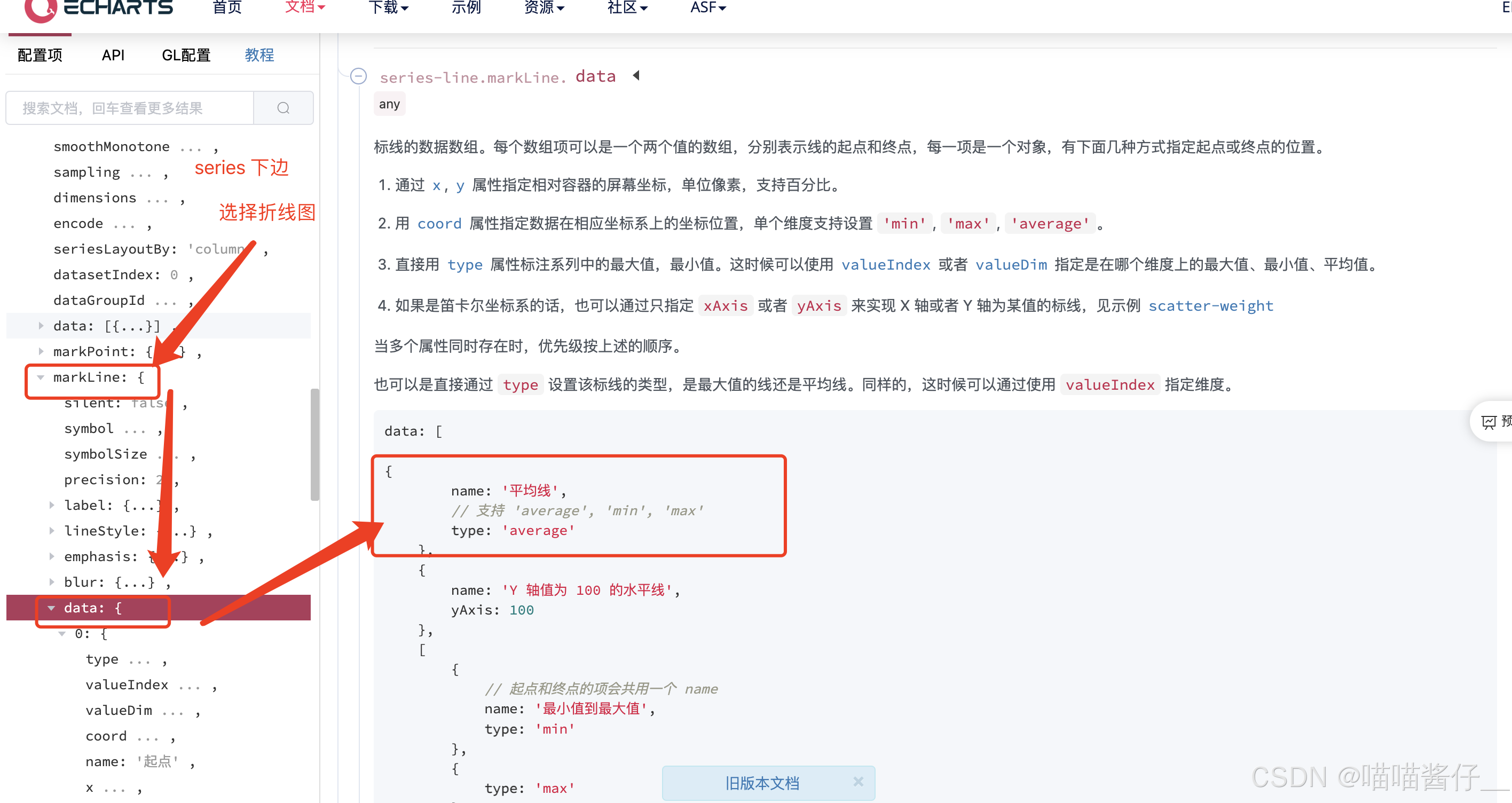The height and width of the screenshot is (803, 1512).
Task: Click the sidebar tree scrollbar thumb
Action: (x=315, y=444)
